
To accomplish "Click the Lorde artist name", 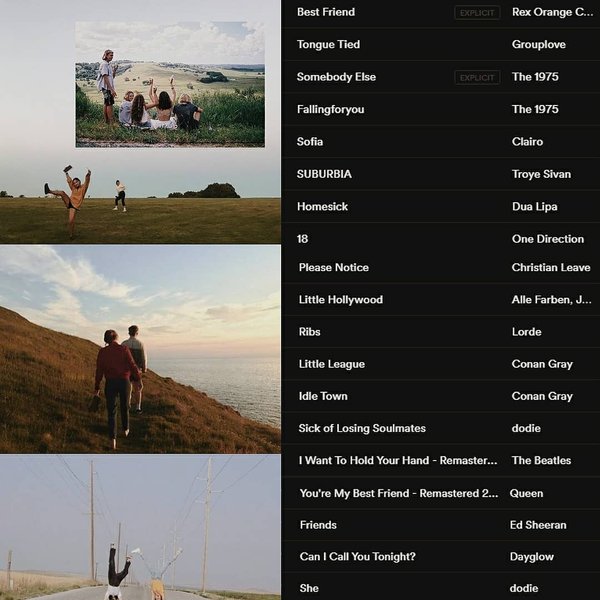I will (526, 332).
